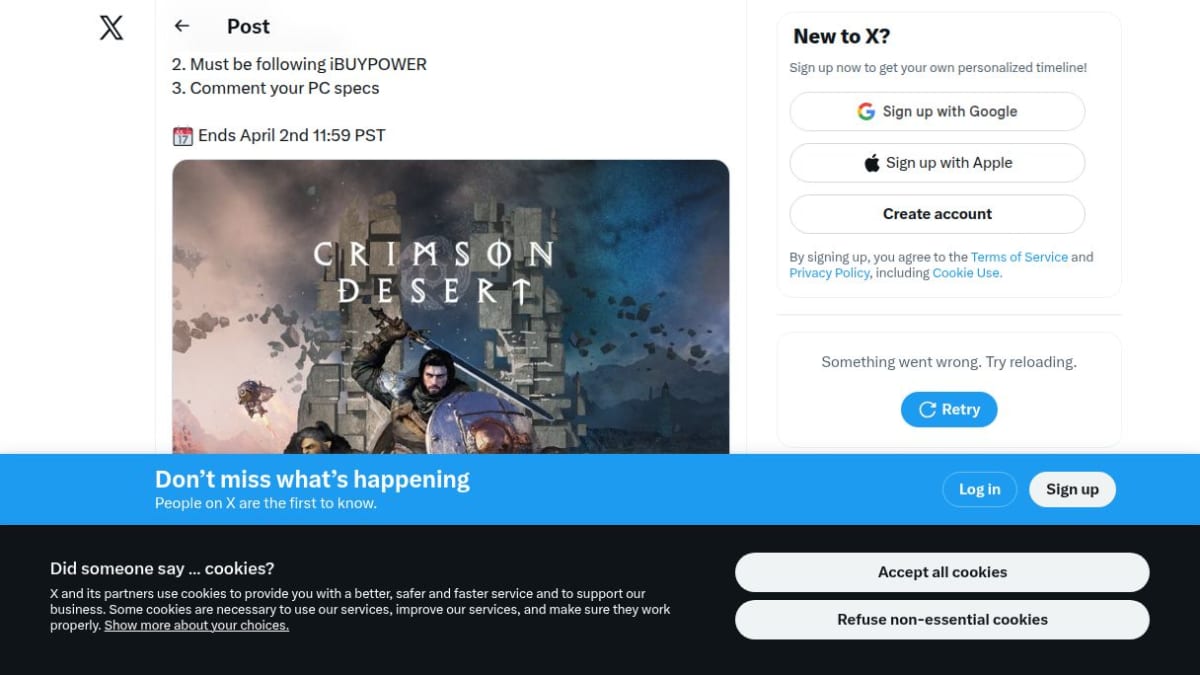Choose Sign up in the blue banner
The image size is (1200, 675).
coord(1072,489)
